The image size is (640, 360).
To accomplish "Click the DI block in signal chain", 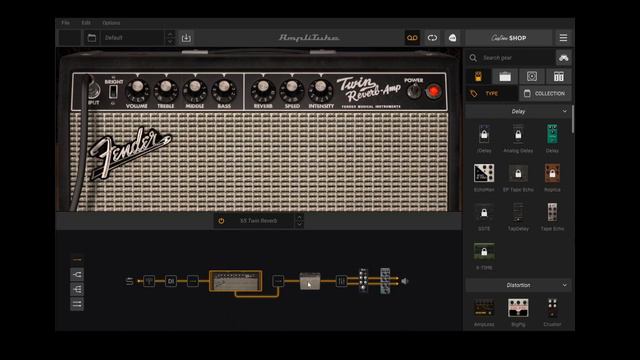I will click(x=171, y=281).
